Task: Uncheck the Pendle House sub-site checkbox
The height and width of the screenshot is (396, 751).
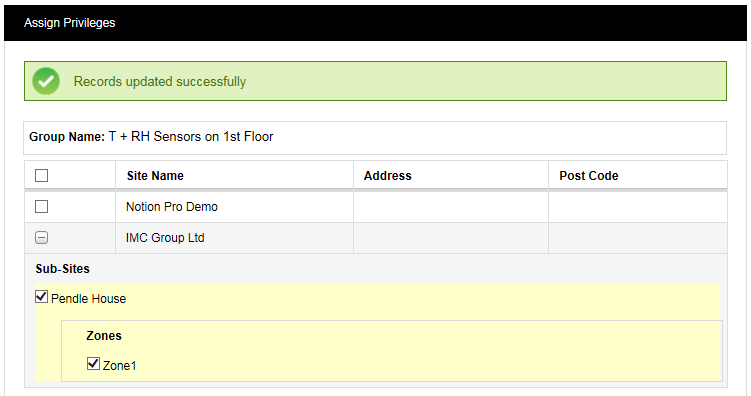Action: [x=42, y=297]
